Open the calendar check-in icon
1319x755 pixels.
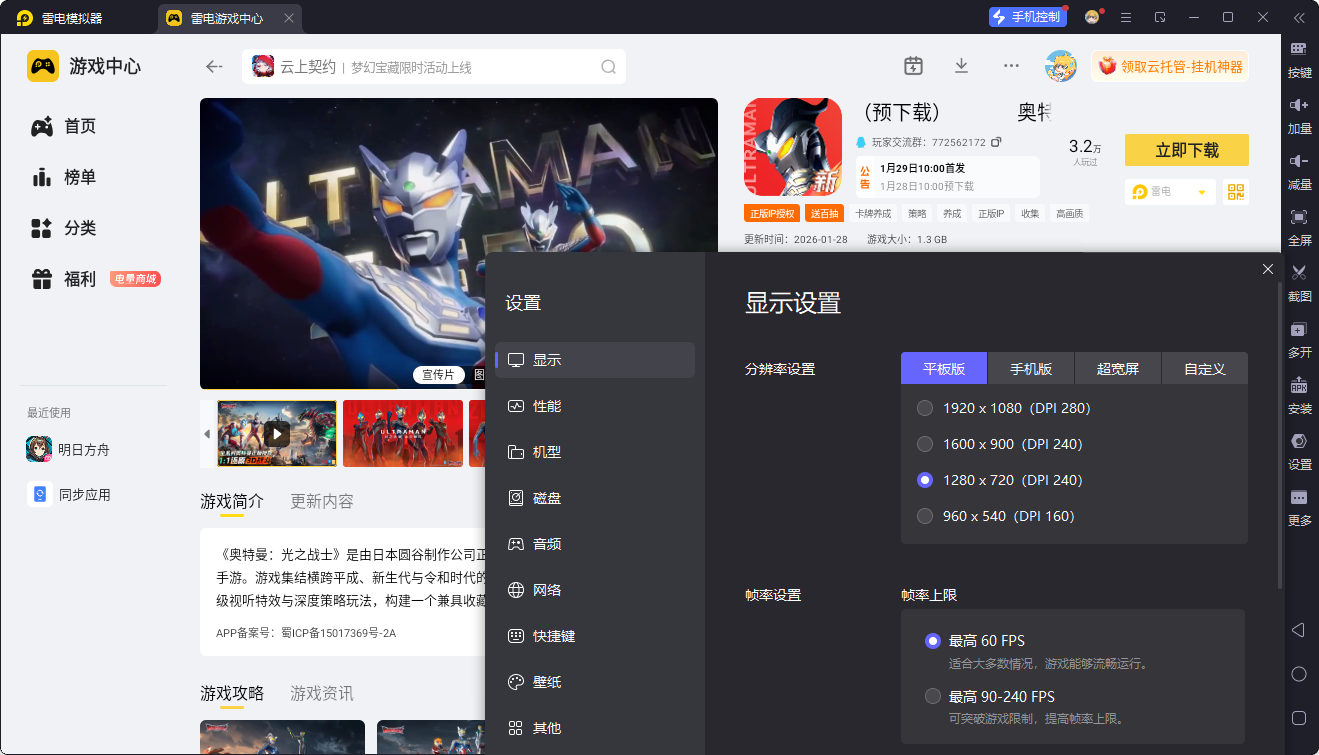click(x=913, y=66)
